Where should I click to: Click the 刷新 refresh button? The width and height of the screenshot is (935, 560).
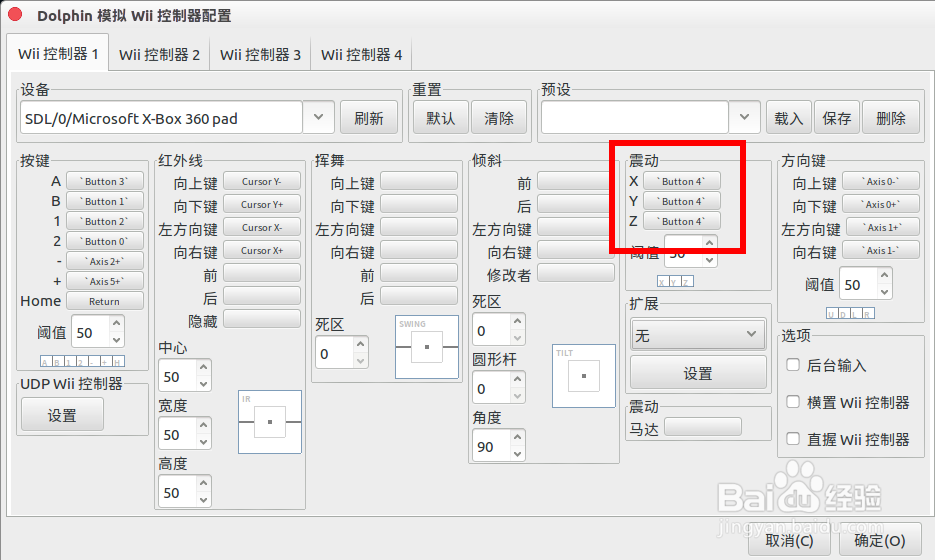[369, 118]
